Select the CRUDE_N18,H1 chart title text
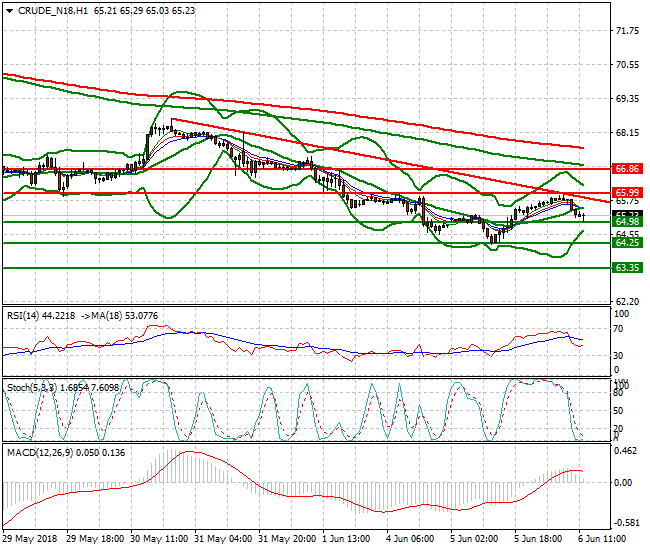 coord(53,11)
